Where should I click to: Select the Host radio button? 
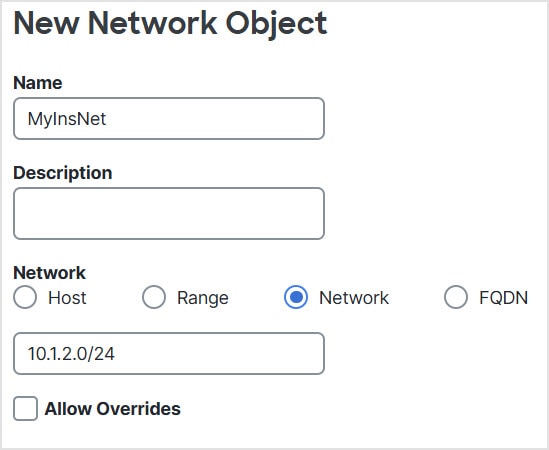25,297
